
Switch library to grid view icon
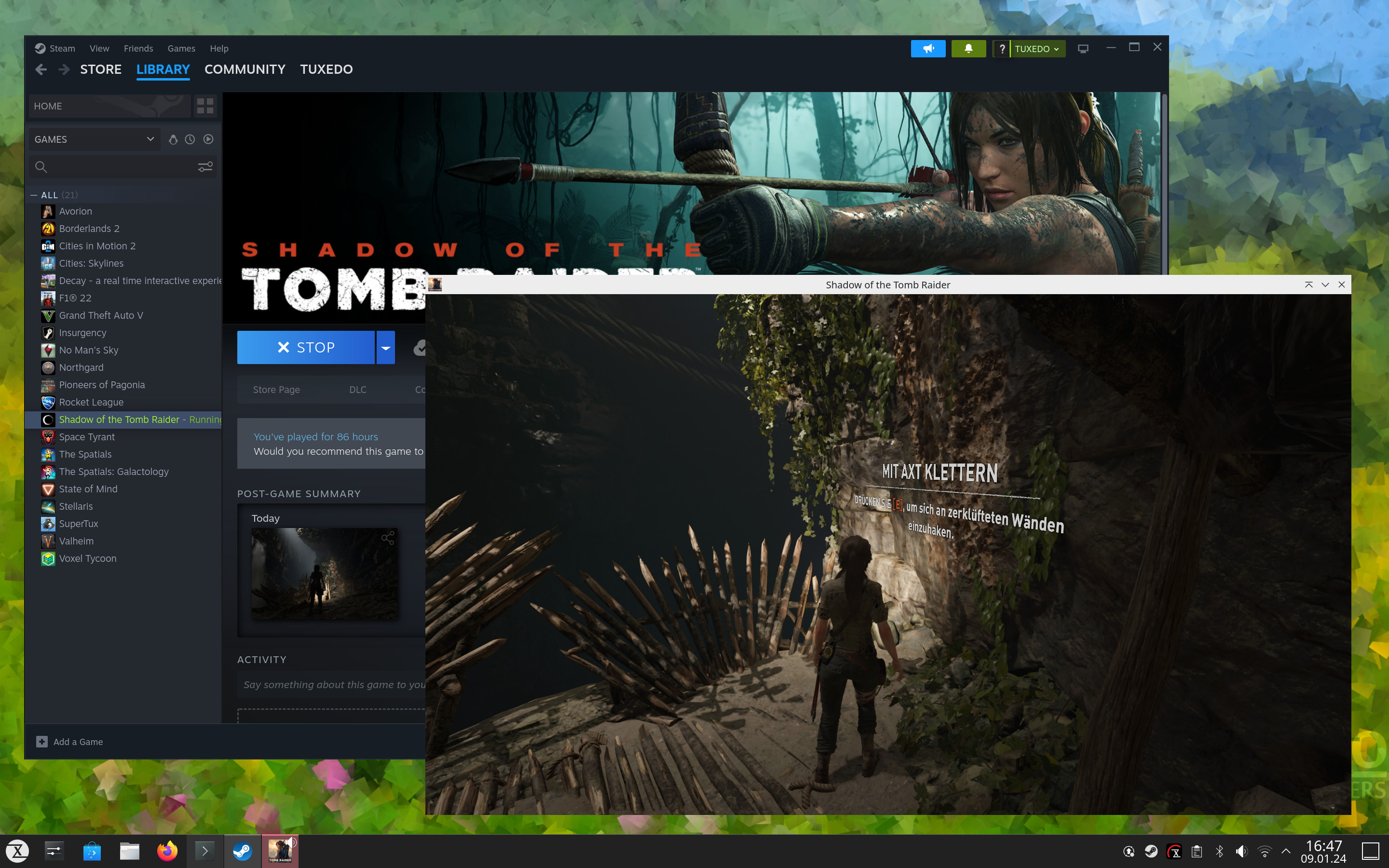[x=205, y=106]
